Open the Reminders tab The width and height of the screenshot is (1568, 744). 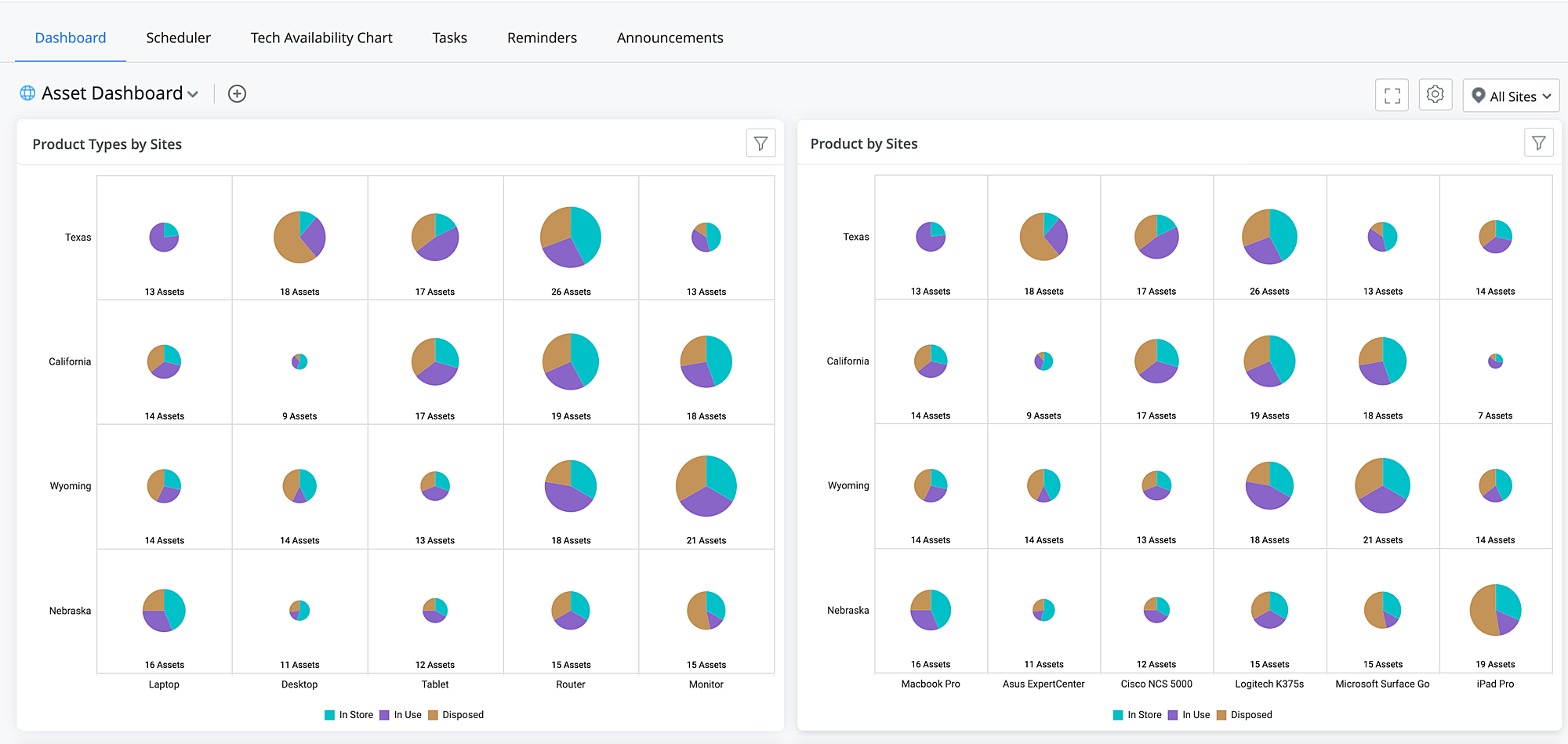[x=542, y=38]
